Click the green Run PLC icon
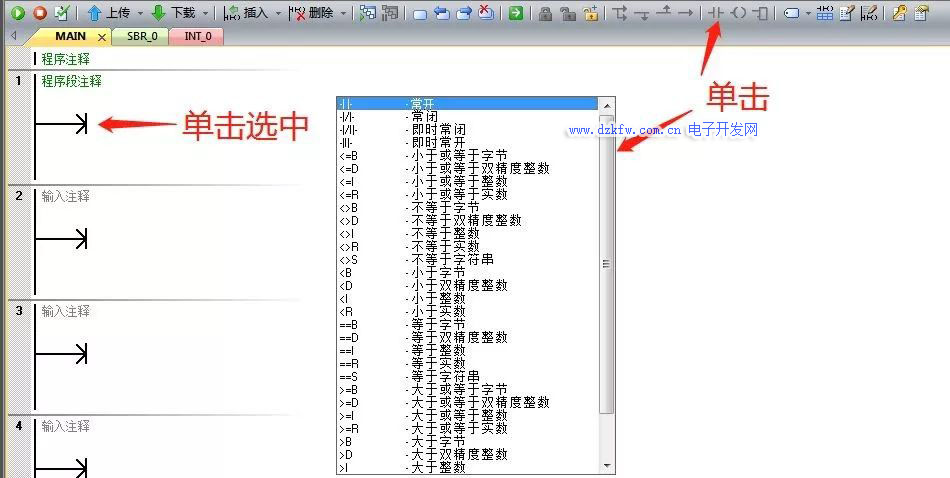Screen dimensions: 950x478 (x=18, y=13)
